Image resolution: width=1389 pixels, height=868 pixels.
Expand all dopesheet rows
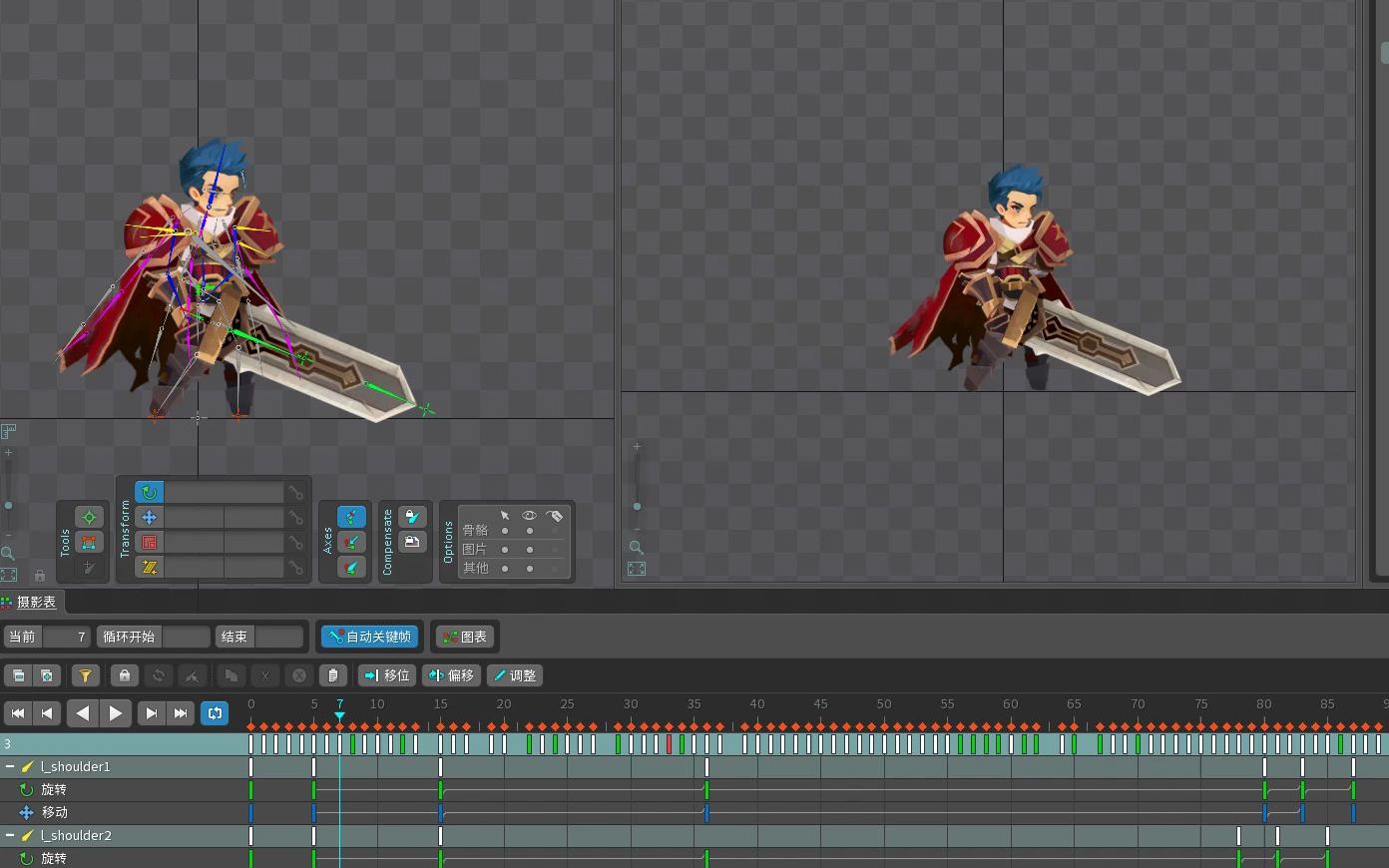(x=47, y=675)
